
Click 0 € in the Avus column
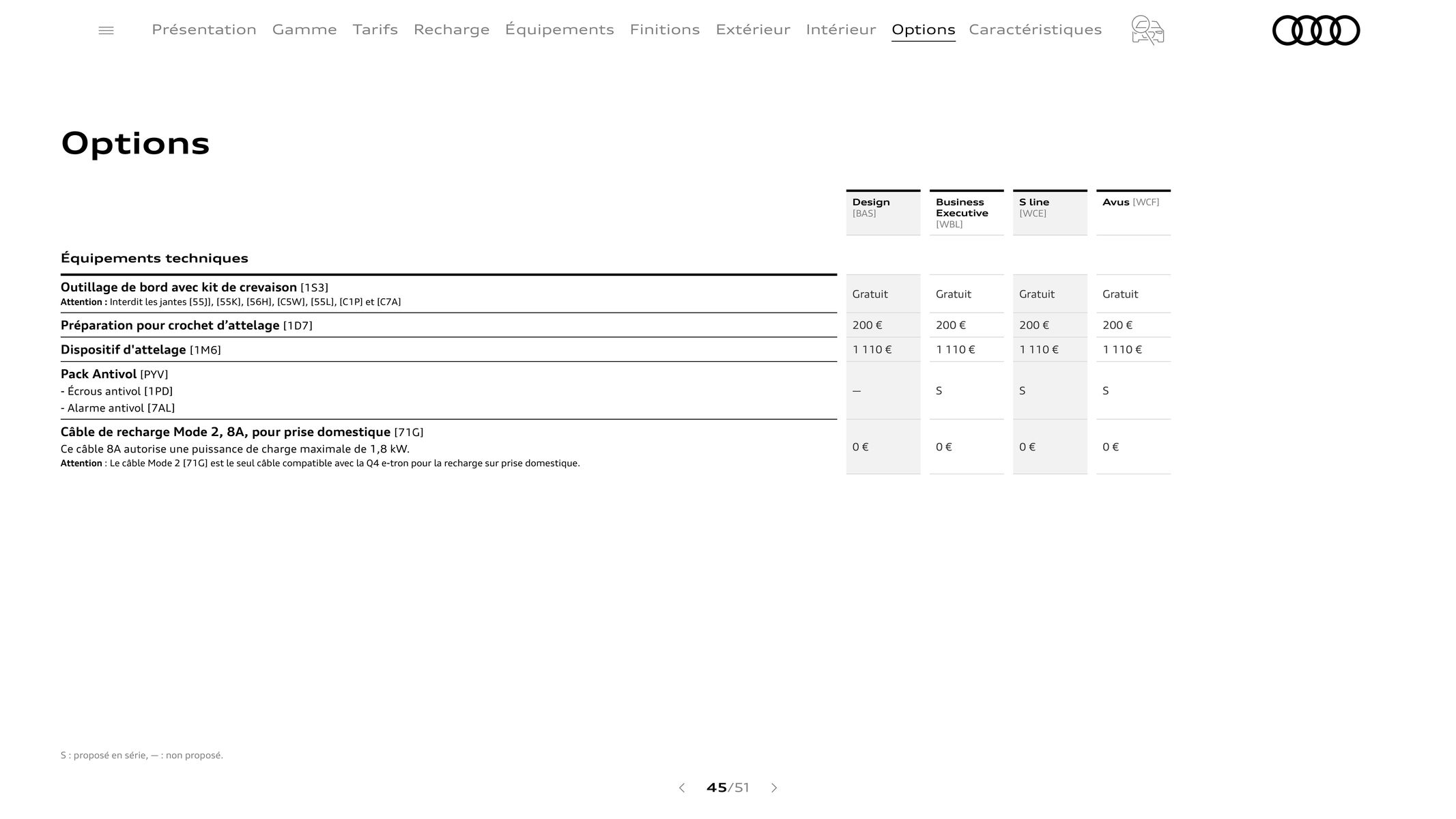click(x=1111, y=447)
